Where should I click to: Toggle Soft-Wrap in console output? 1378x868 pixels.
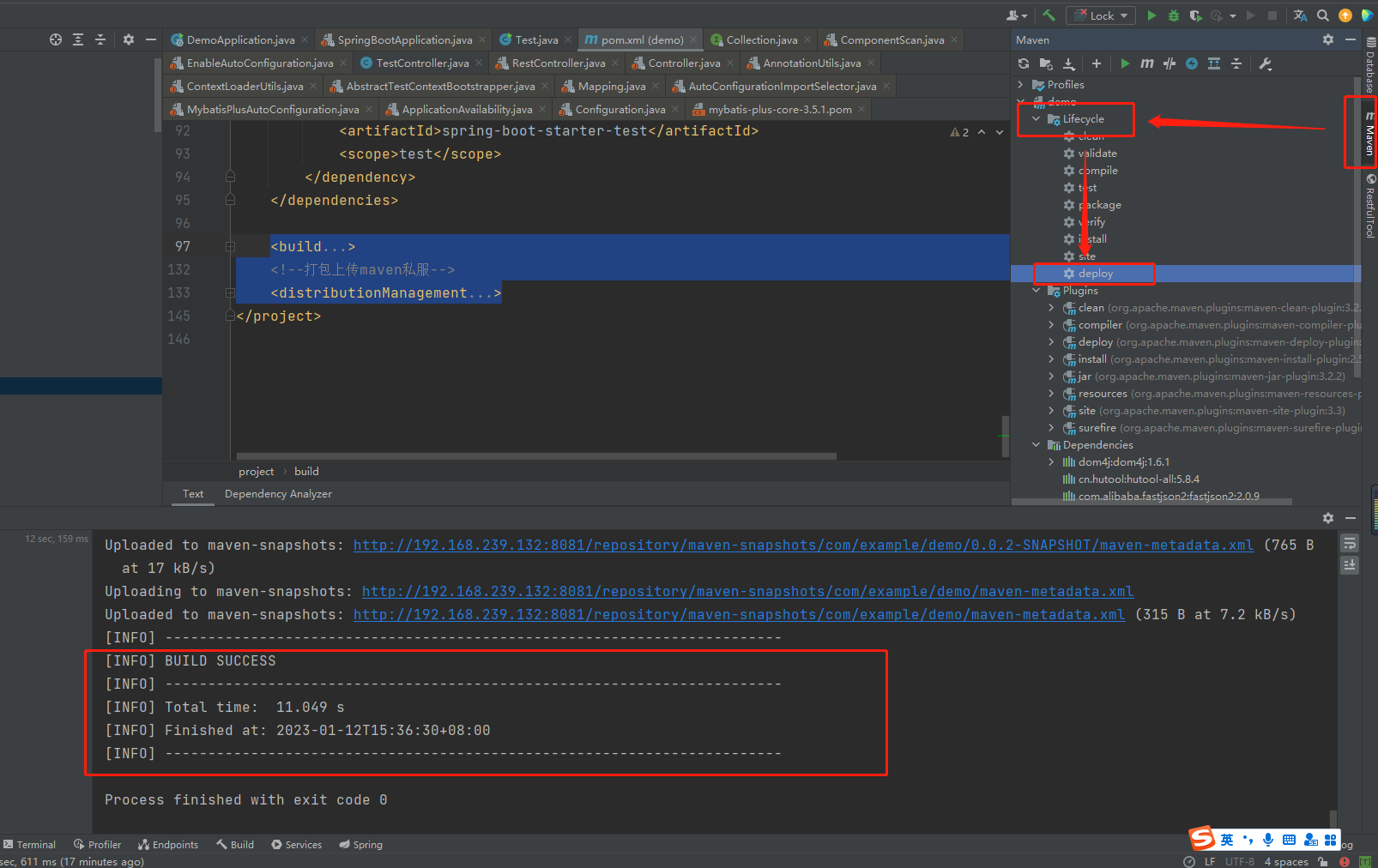[1350, 543]
